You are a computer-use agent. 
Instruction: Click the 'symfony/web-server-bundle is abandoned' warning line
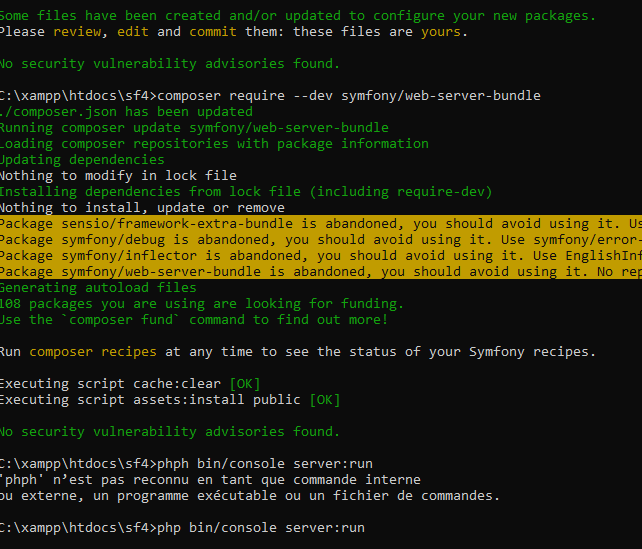(321, 271)
